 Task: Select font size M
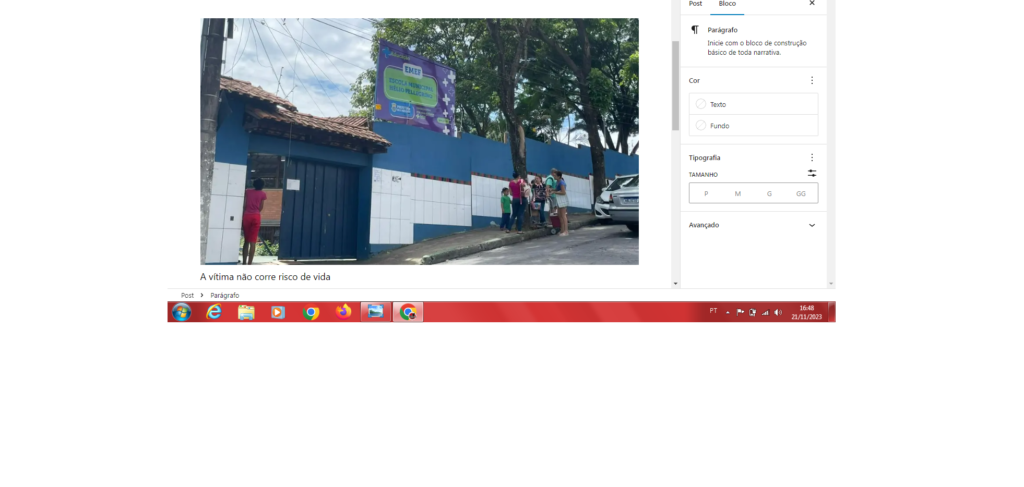point(737,194)
